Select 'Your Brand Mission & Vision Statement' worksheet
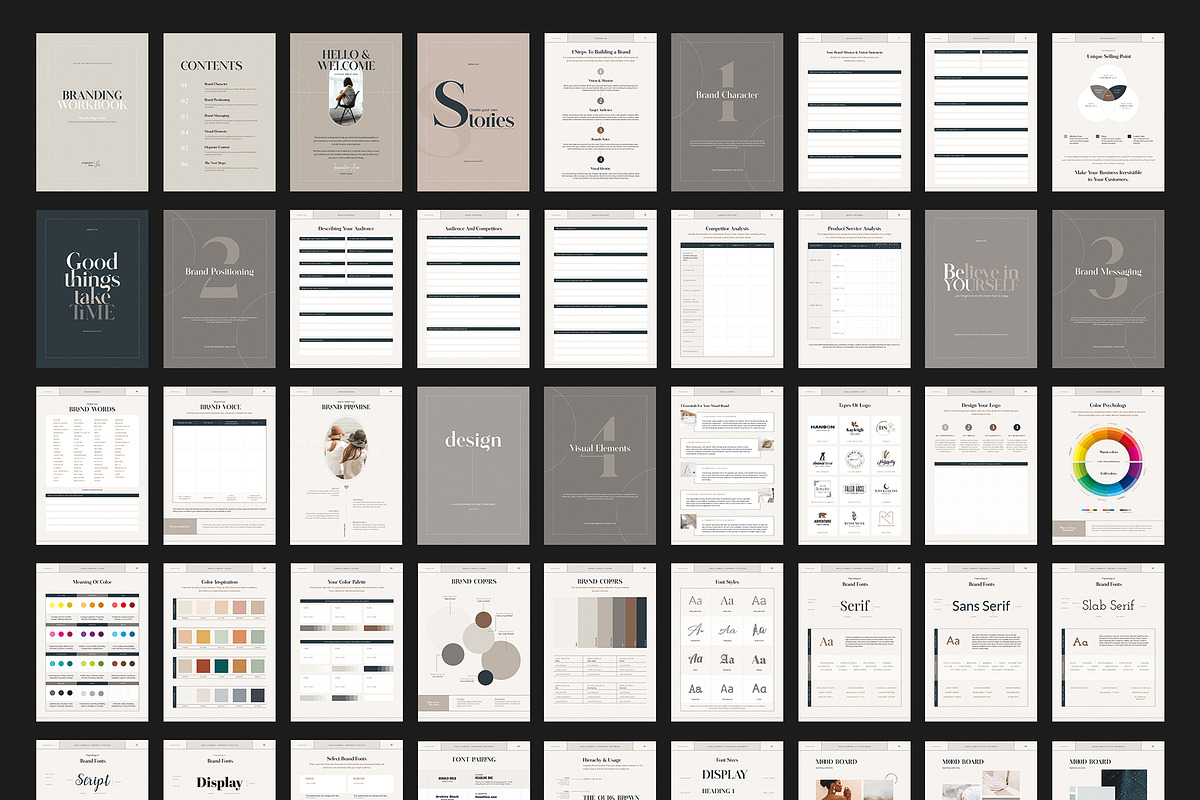1200x800 pixels. coord(854,112)
